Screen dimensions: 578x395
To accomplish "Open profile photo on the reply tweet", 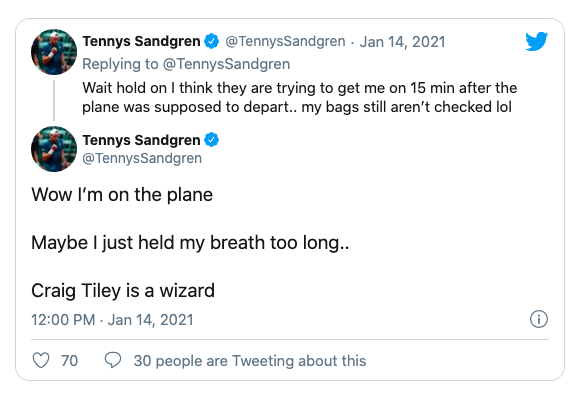I will pyautogui.click(x=54, y=52).
